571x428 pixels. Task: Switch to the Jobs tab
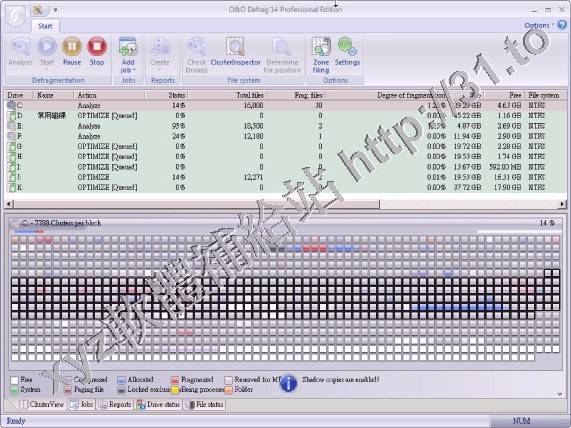[x=82, y=404]
